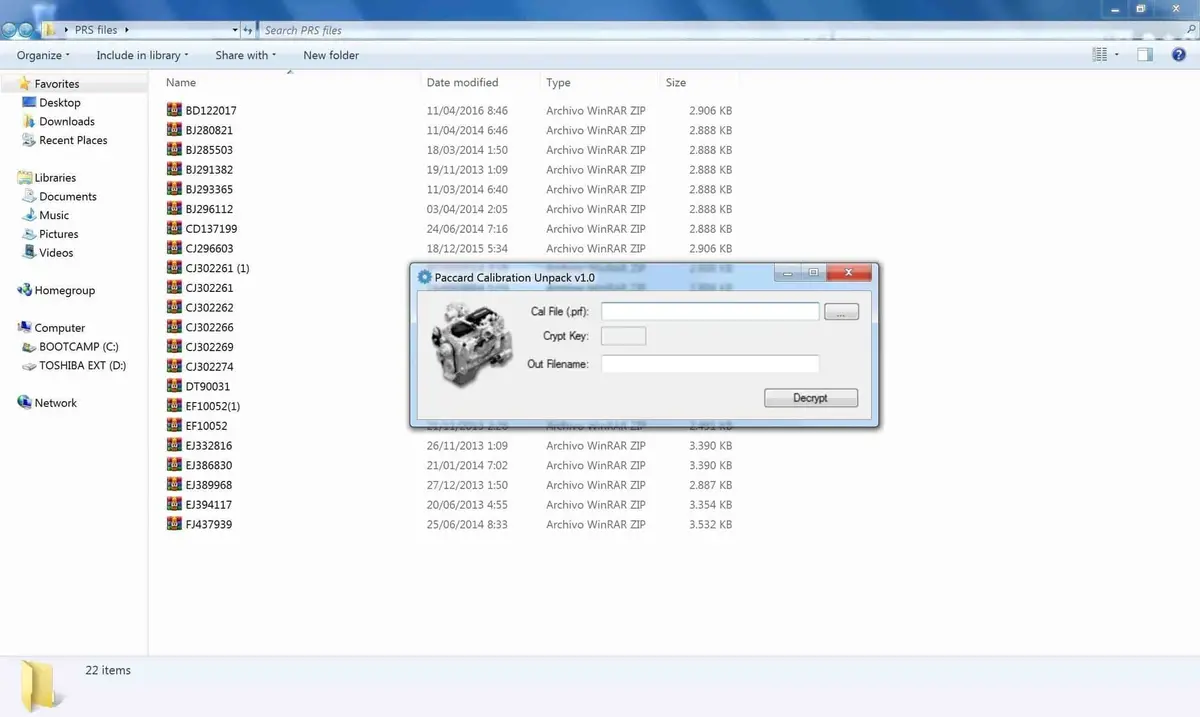Click the BJ280821 archive icon
Viewport: 1200px width, 717px height.
(x=174, y=130)
